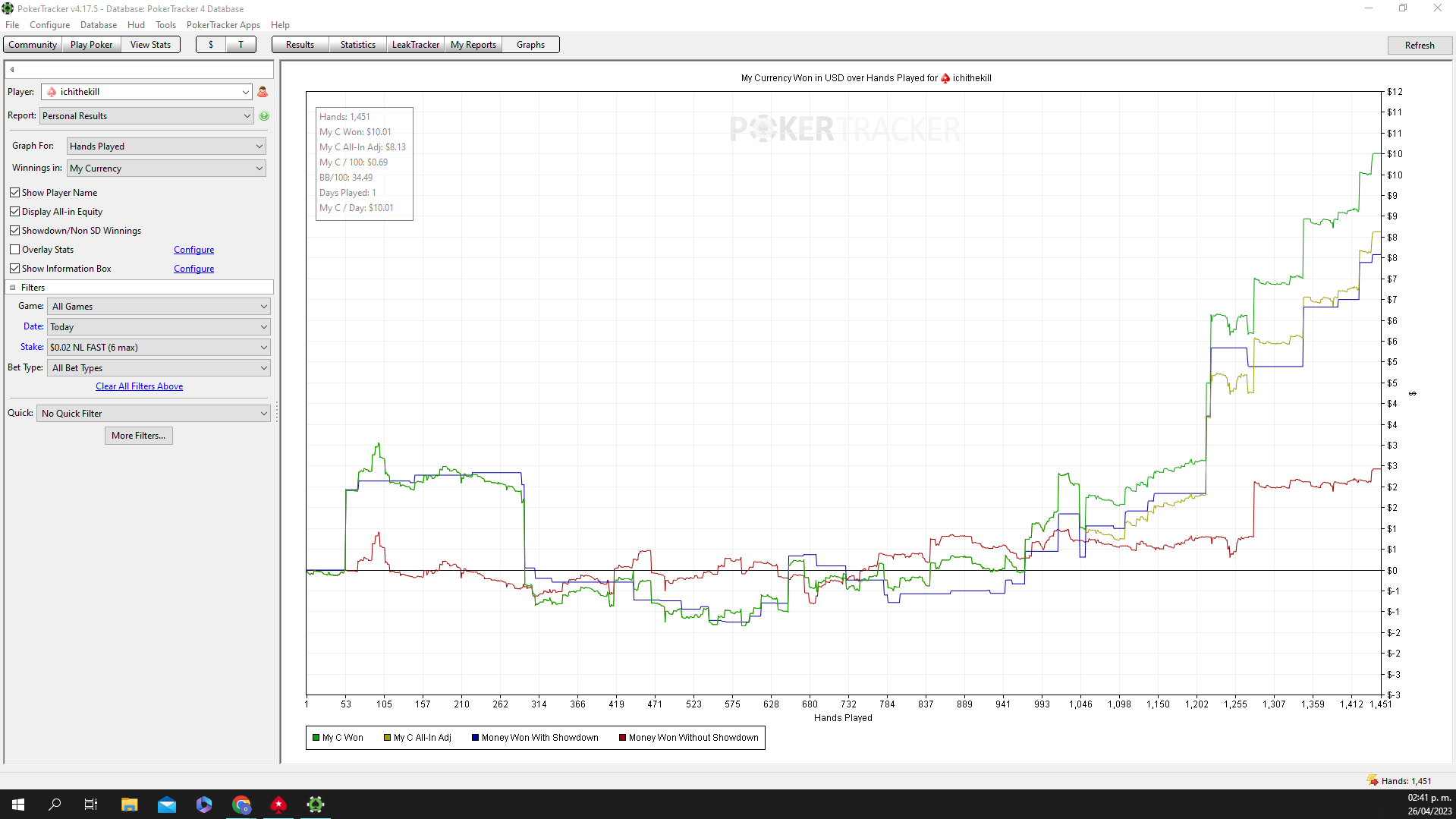Open Configure link for Overlay Stats

point(194,250)
